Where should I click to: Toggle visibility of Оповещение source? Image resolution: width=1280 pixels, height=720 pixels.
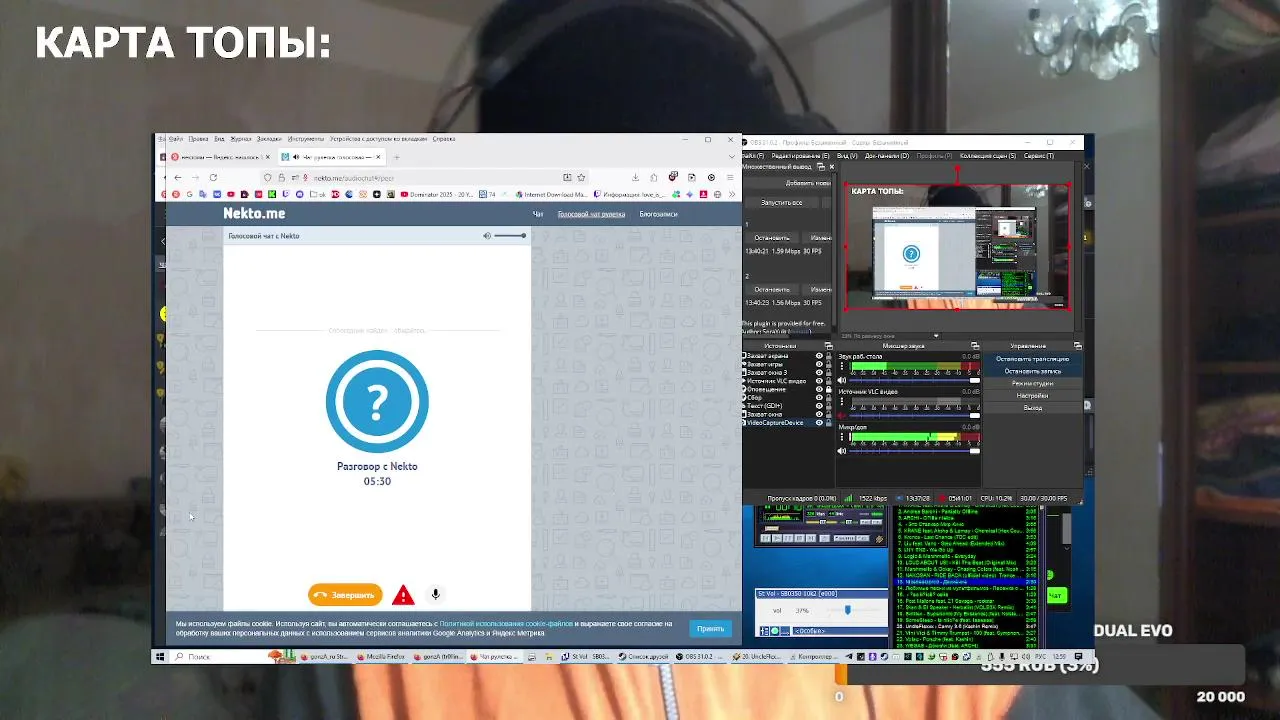pos(819,389)
